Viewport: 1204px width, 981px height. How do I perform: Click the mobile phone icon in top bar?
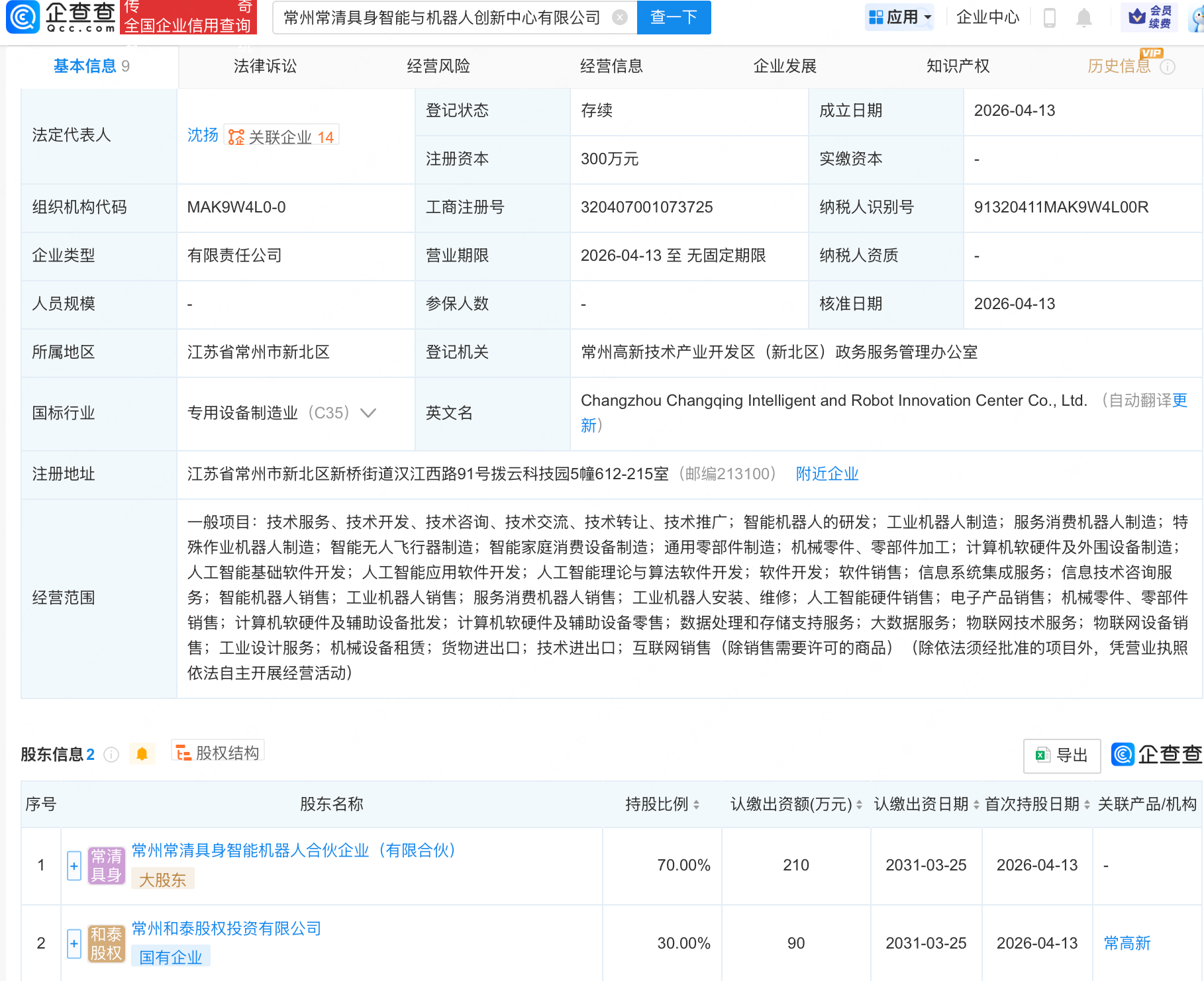[x=1048, y=18]
